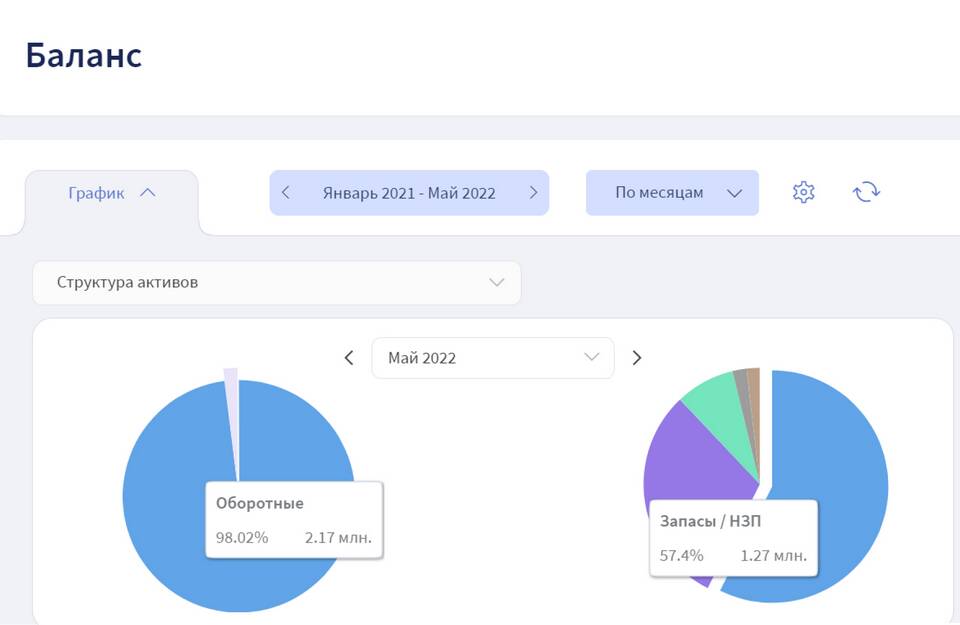Show previous month before Май 2022

pos(349,358)
